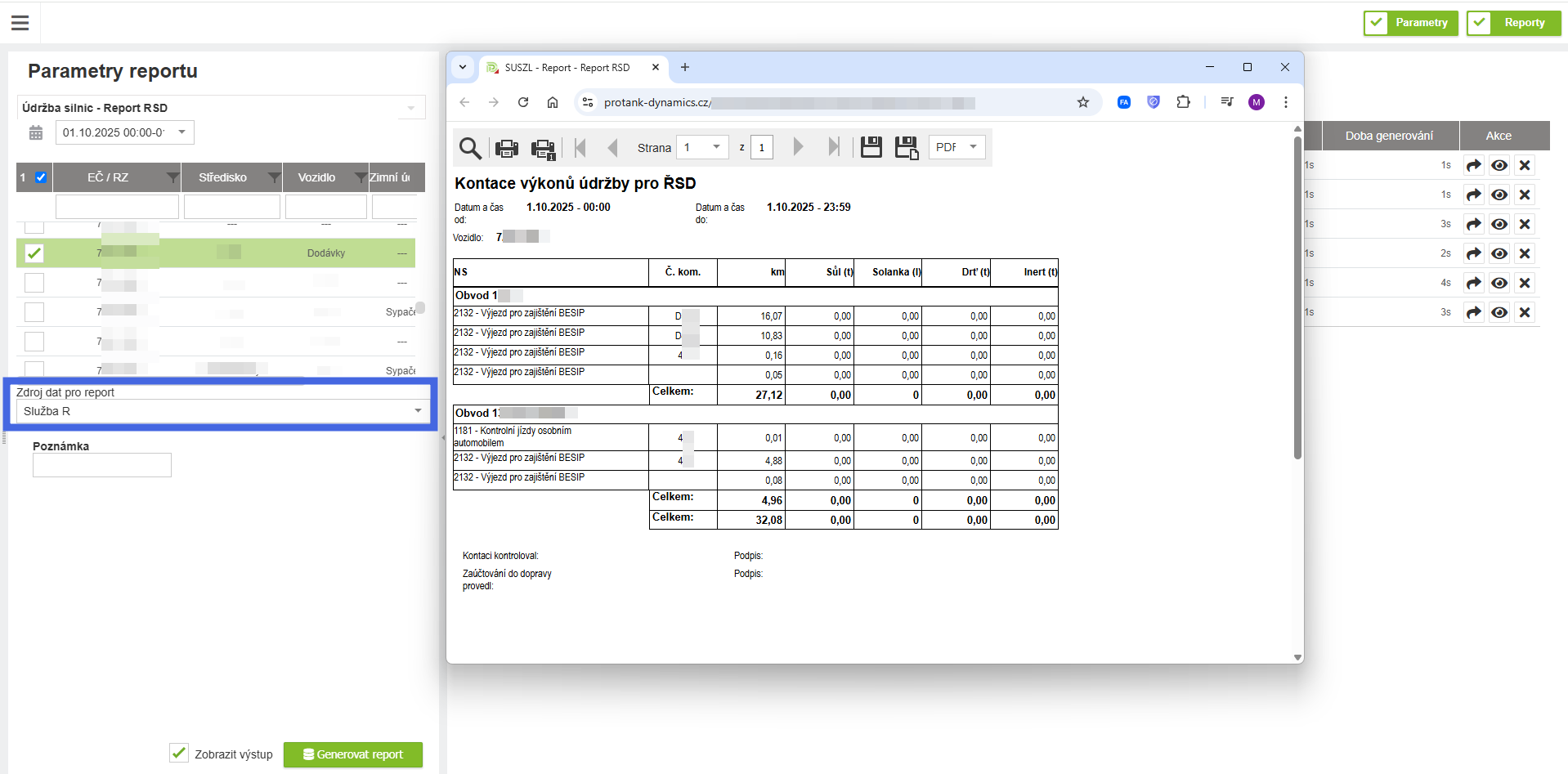Open the hamburger menu in the top-left
Viewport: 1568px width, 774px height.
tap(20, 23)
